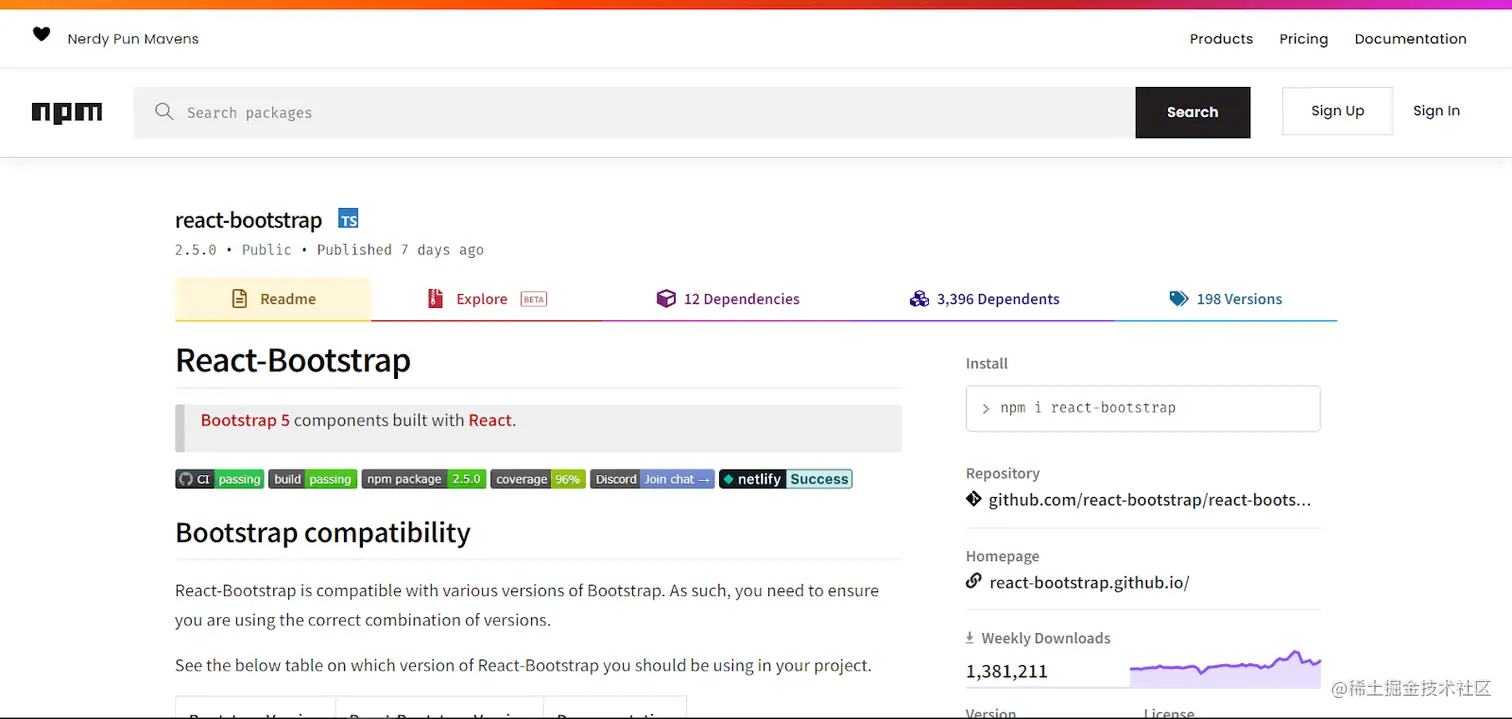Click the react-bootstrap package name heading
1512x719 pixels.
(248, 220)
